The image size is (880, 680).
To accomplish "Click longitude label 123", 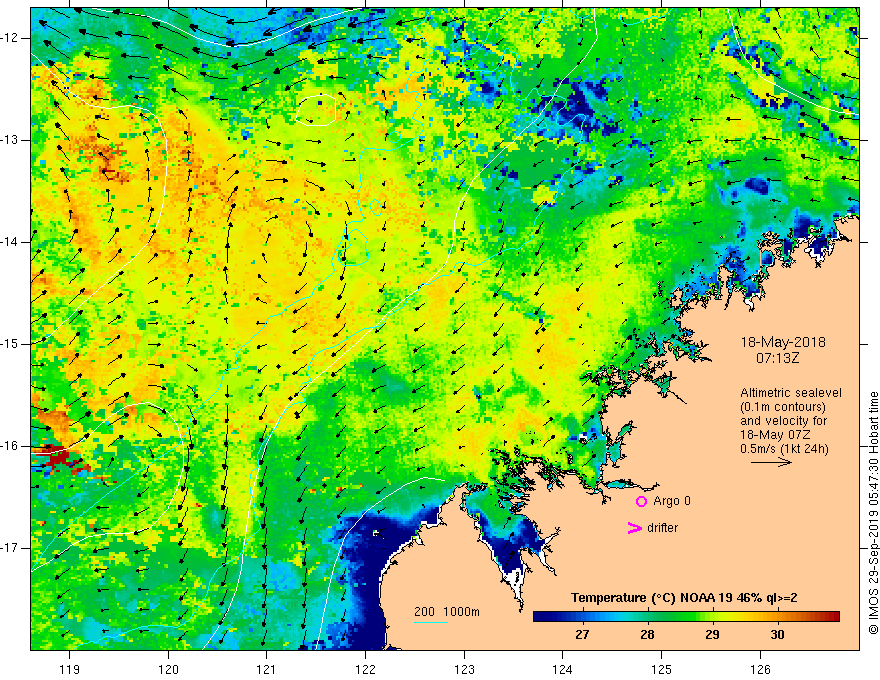I will (464, 669).
